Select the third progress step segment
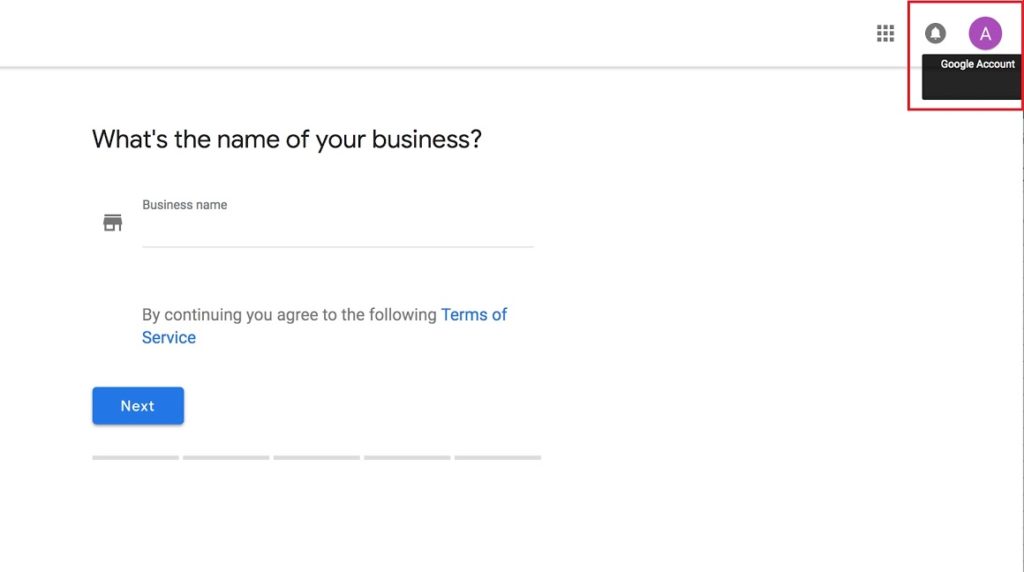 [317, 458]
